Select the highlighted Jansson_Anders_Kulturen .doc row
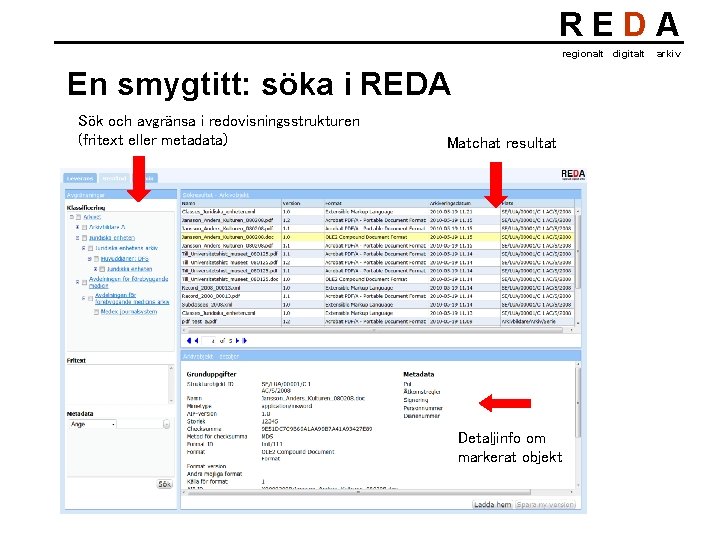Screen dimensions: 720x540 (x=377, y=237)
